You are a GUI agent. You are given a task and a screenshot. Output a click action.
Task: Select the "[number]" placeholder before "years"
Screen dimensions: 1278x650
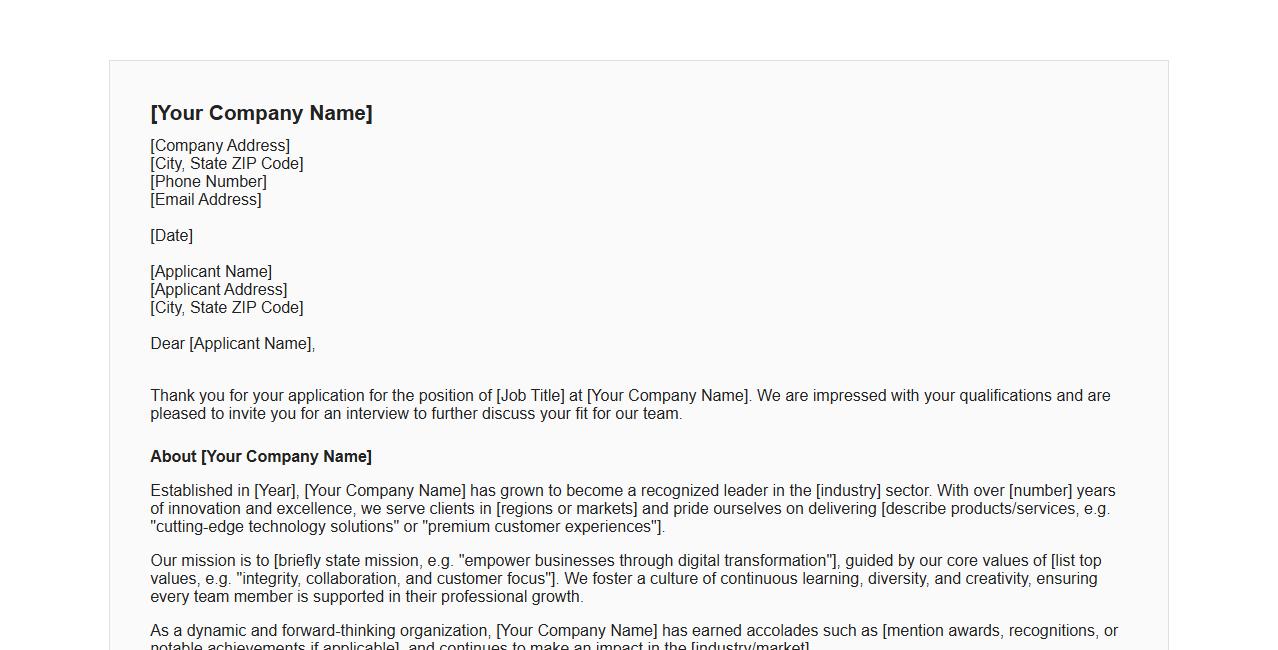pos(1040,491)
